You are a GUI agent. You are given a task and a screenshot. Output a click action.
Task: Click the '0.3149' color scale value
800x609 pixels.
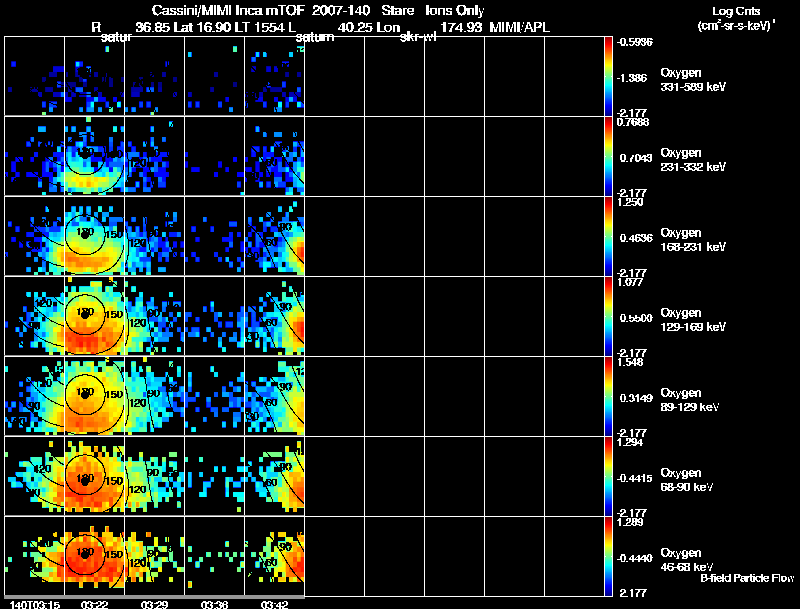pos(636,398)
